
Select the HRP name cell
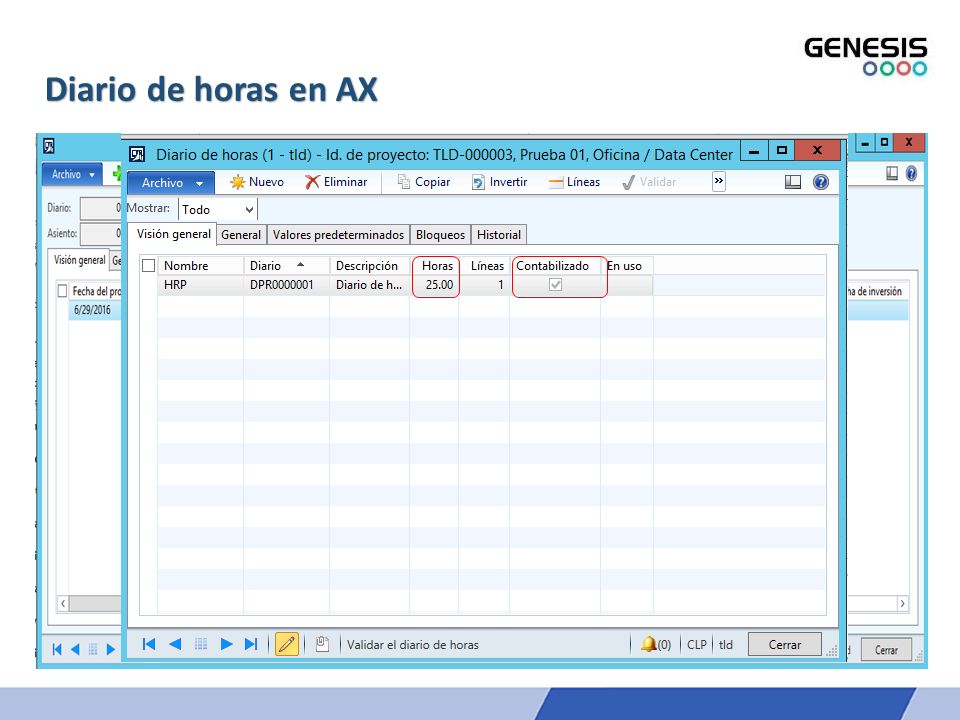click(x=200, y=285)
